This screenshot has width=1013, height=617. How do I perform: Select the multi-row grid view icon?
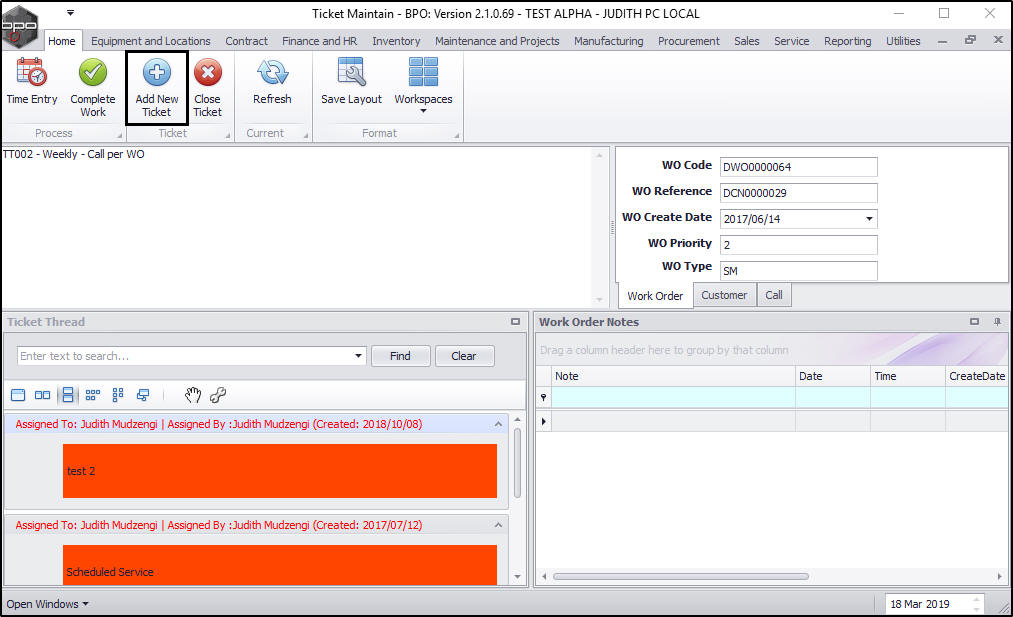click(118, 395)
